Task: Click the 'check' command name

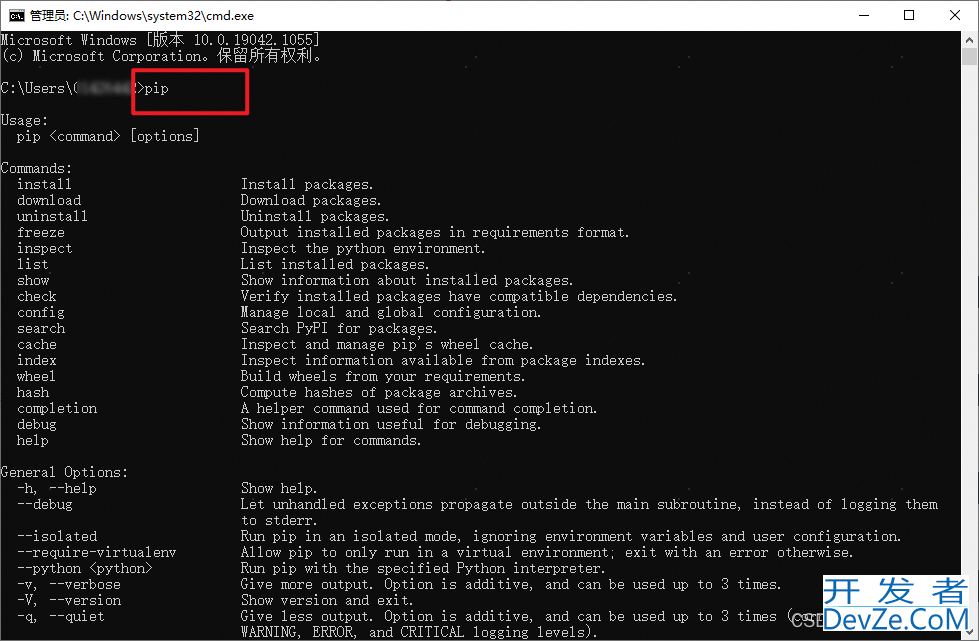Action: [x=37, y=297]
